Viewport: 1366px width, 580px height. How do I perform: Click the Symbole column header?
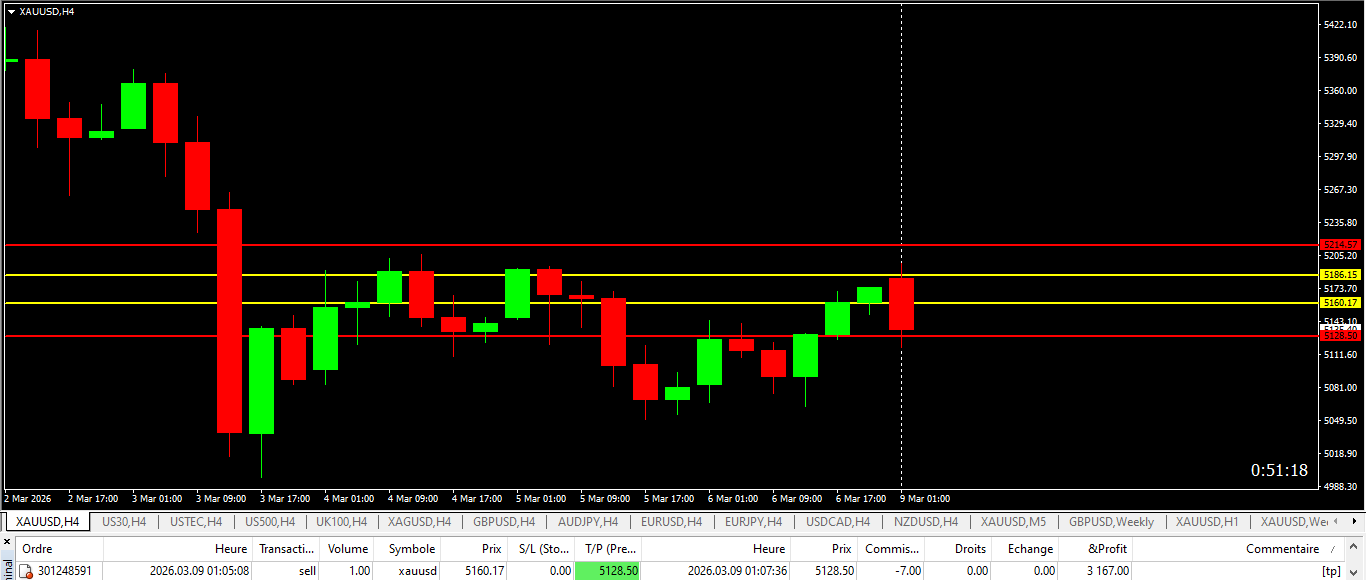pyautogui.click(x=406, y=549)
